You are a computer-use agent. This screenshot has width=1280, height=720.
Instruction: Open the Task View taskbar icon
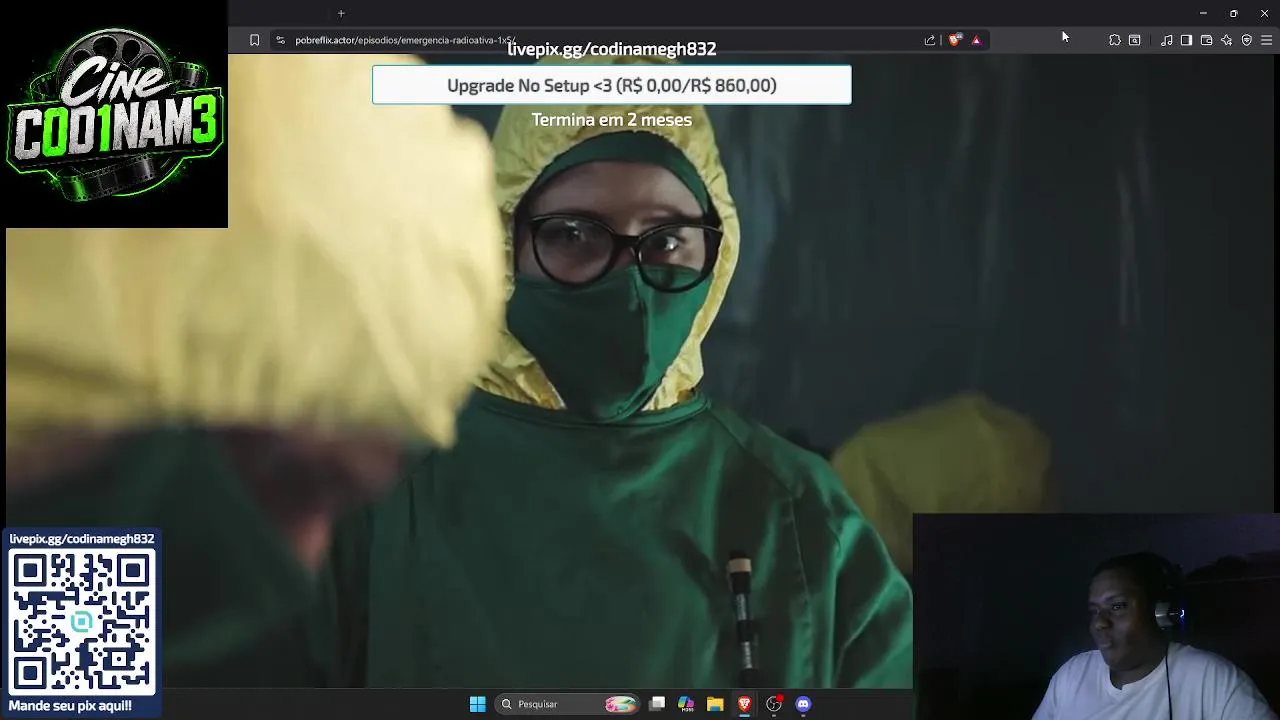657,704
